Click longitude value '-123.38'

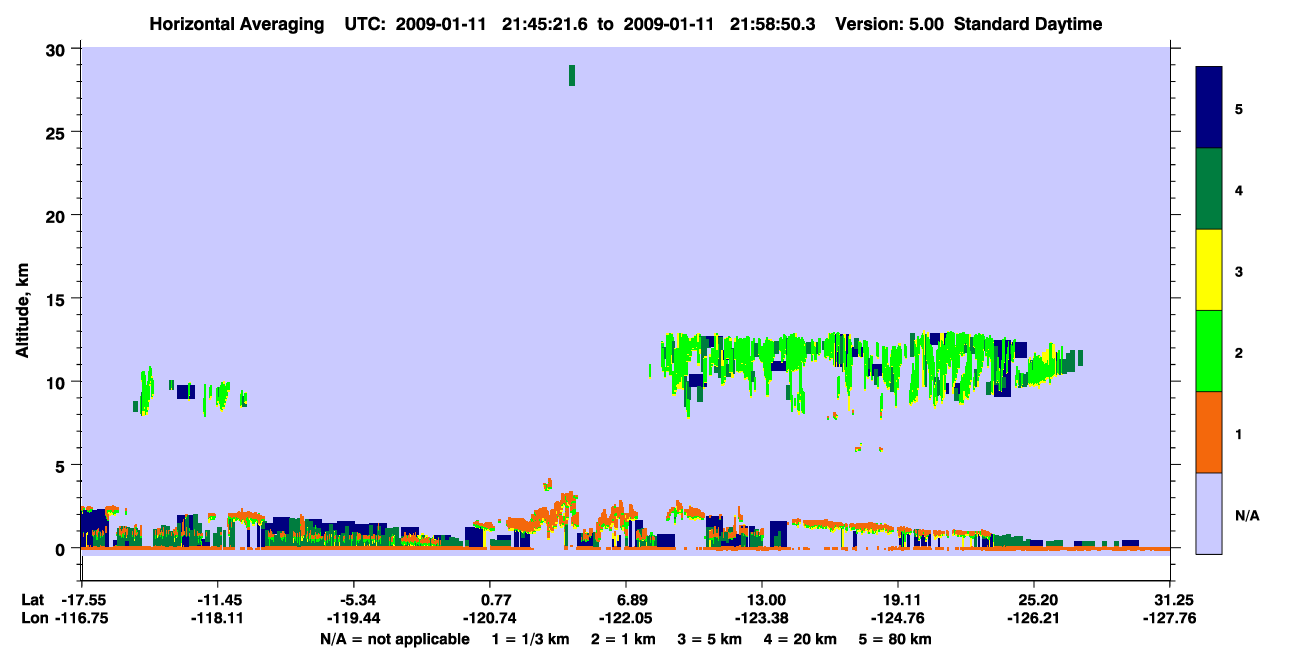pyautogui.click(x=762, y=618)
